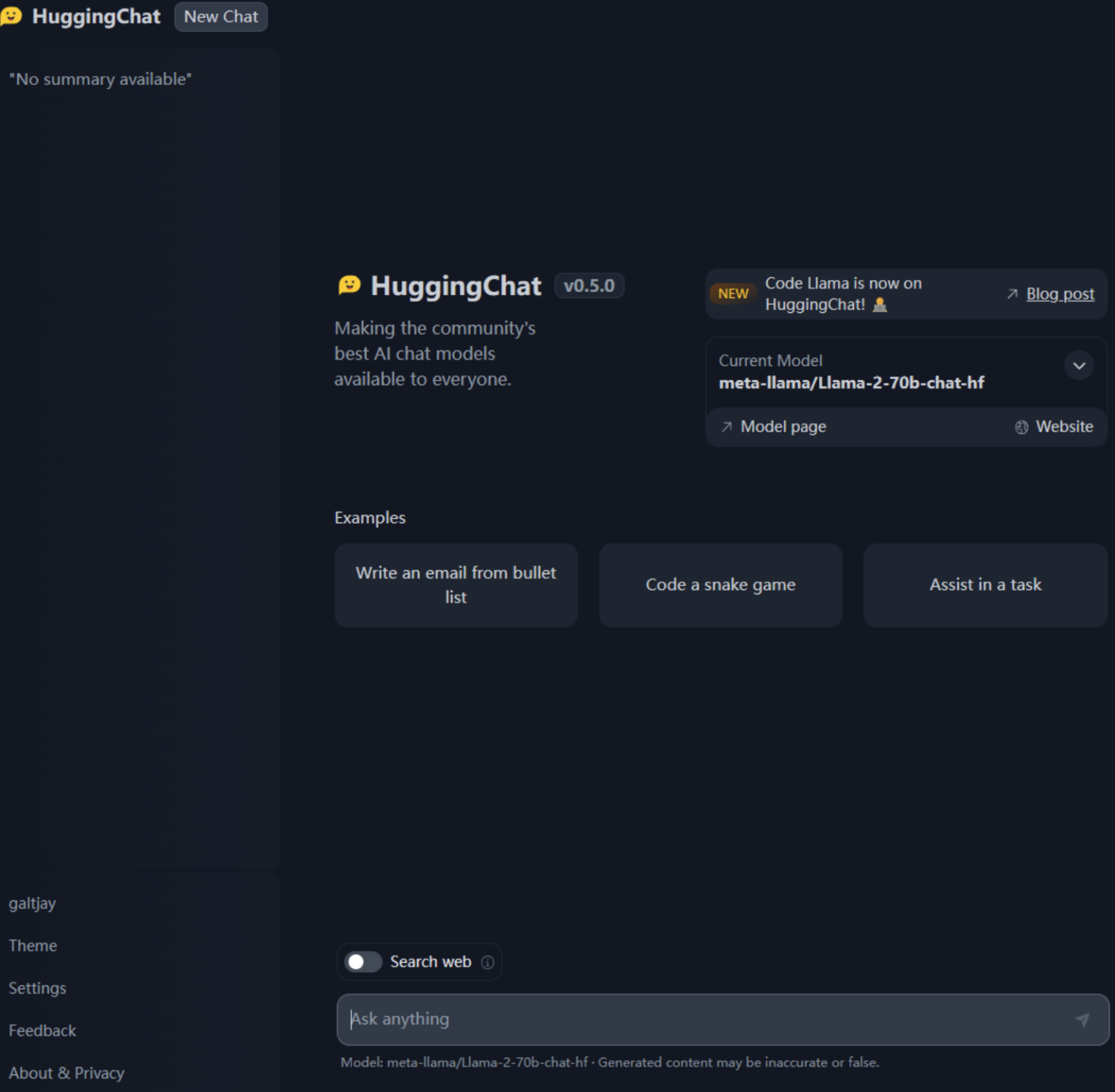The width and height of the screenshot is (1115, 1092).
Task: Open the Feedback sidebar item
Action: 42,1031
